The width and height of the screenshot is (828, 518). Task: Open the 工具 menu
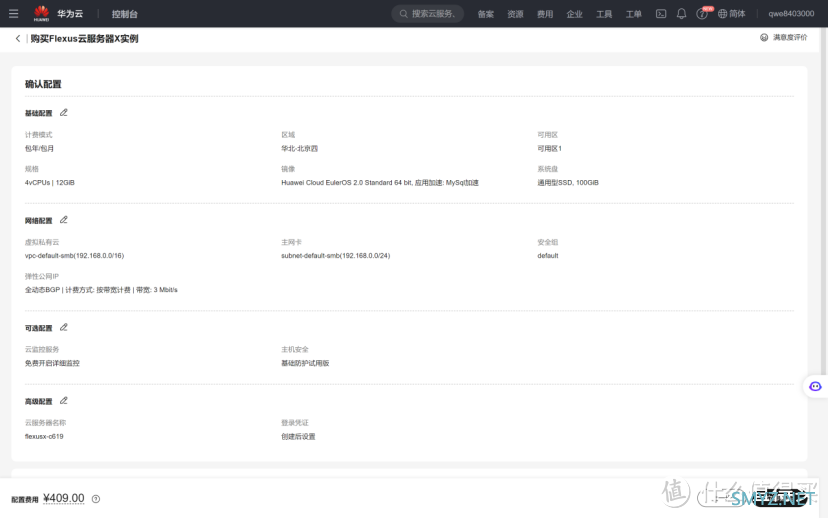(x=604, y=14)
